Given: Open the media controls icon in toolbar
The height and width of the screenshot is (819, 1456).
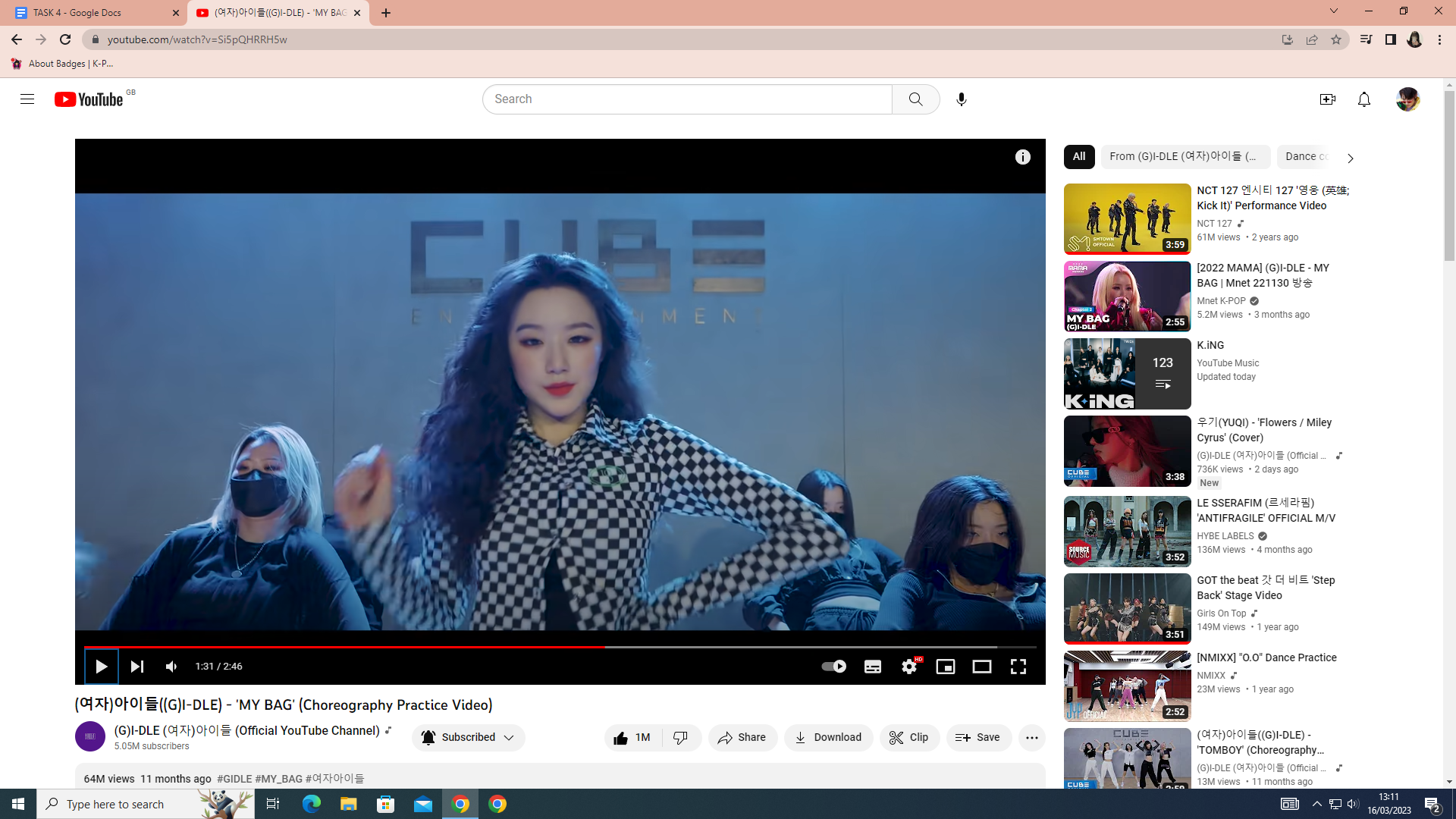Looking at the screenshot, I should coord(1366,39).
